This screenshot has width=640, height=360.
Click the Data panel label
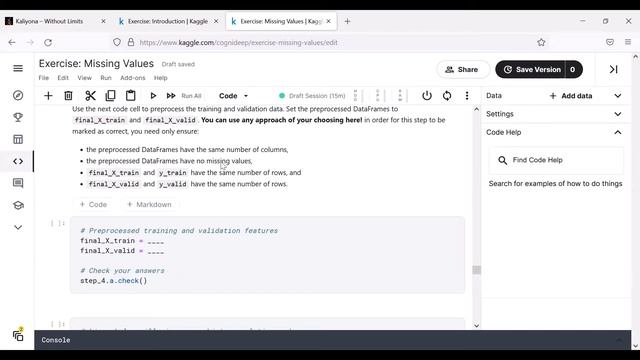(494, 96)
